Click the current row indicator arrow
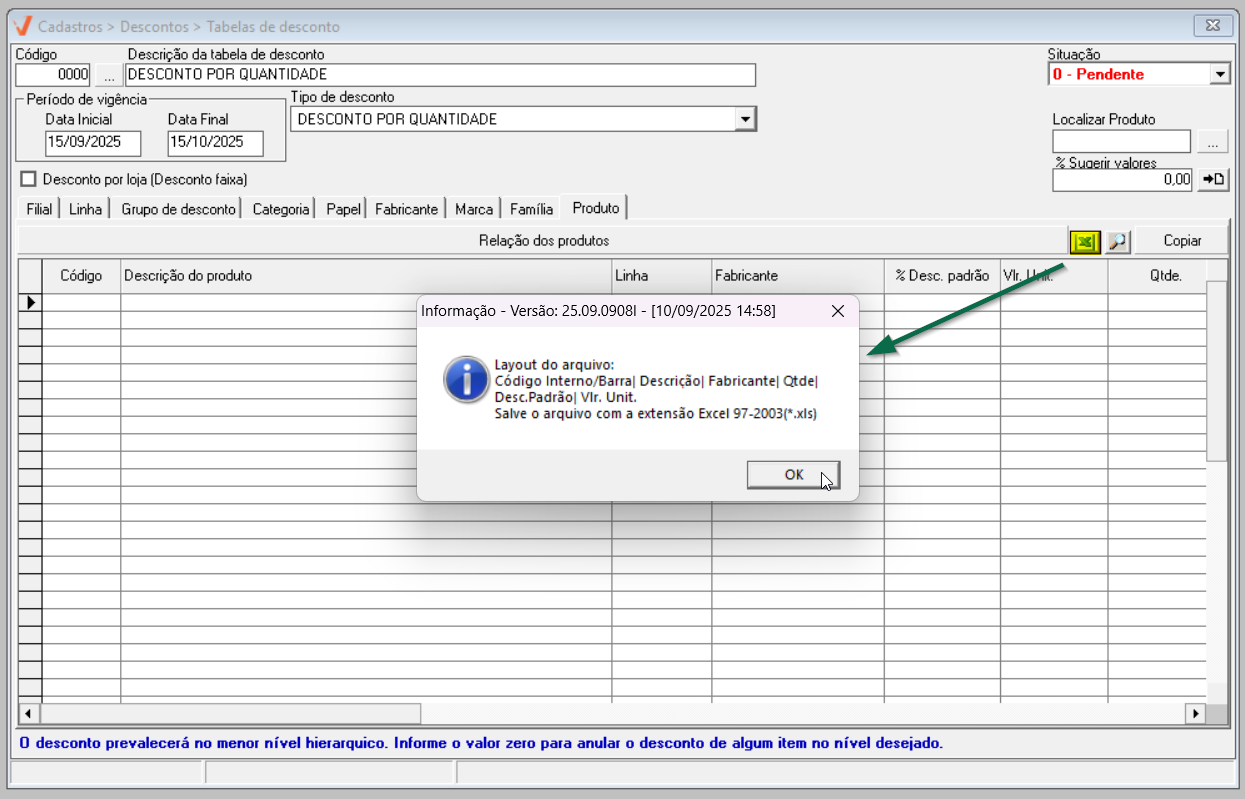The width and height of the screenshot is (1245, 799). pyautogui.click(x=30, y=301)
